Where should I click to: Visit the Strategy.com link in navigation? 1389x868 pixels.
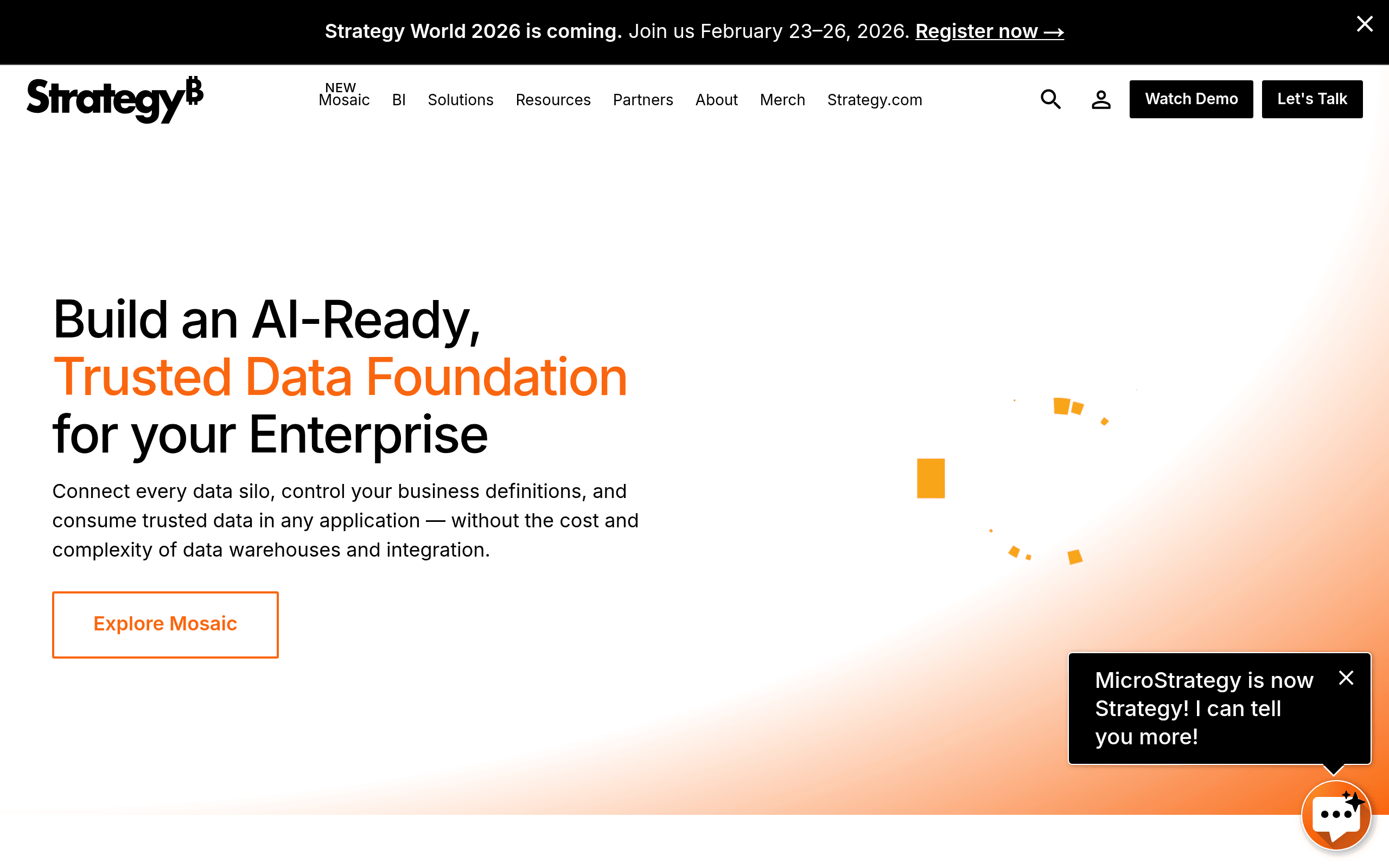coord(875,100)
